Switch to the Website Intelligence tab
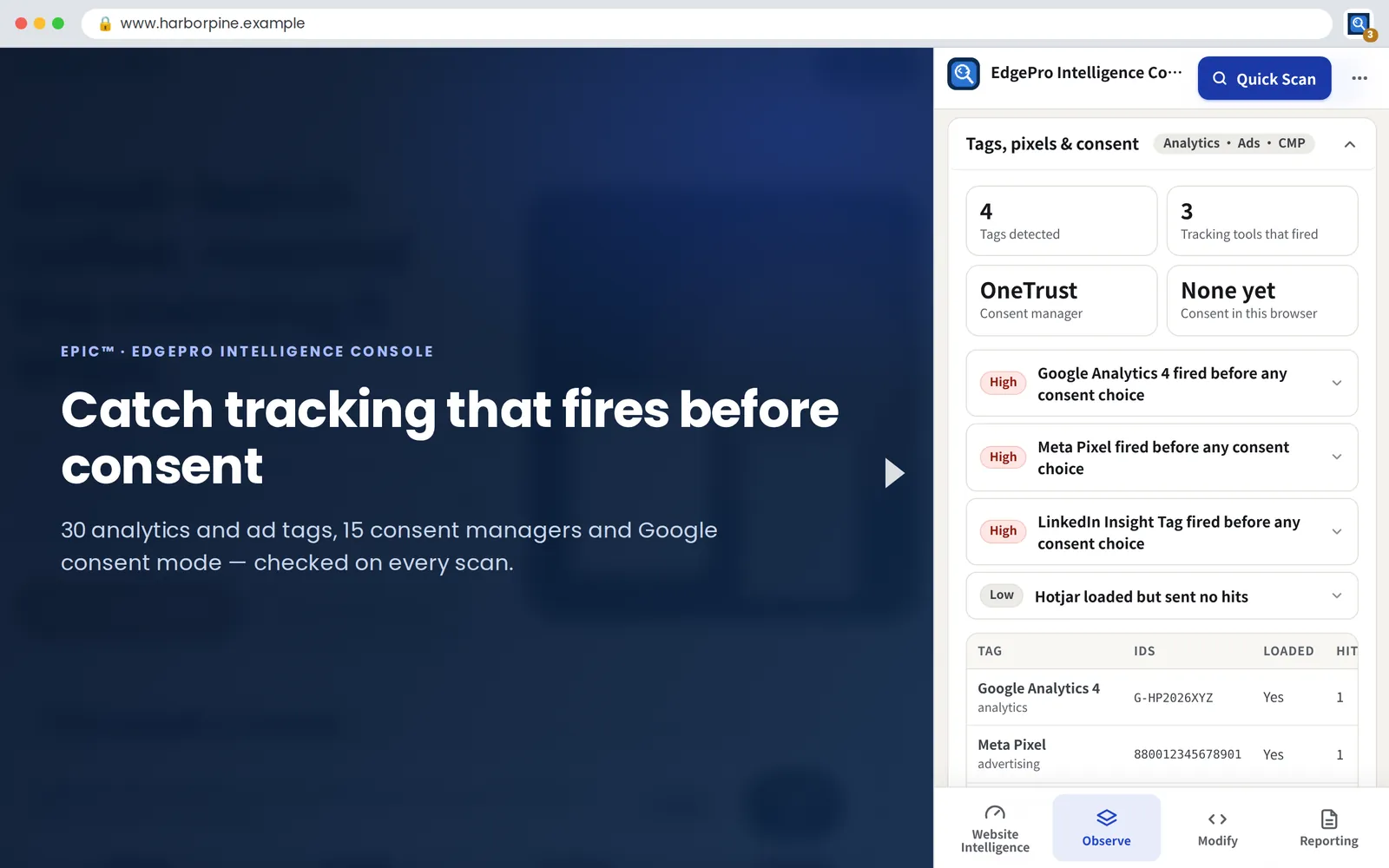Viewport: 1389px width, 868px height. pos(995,829)
